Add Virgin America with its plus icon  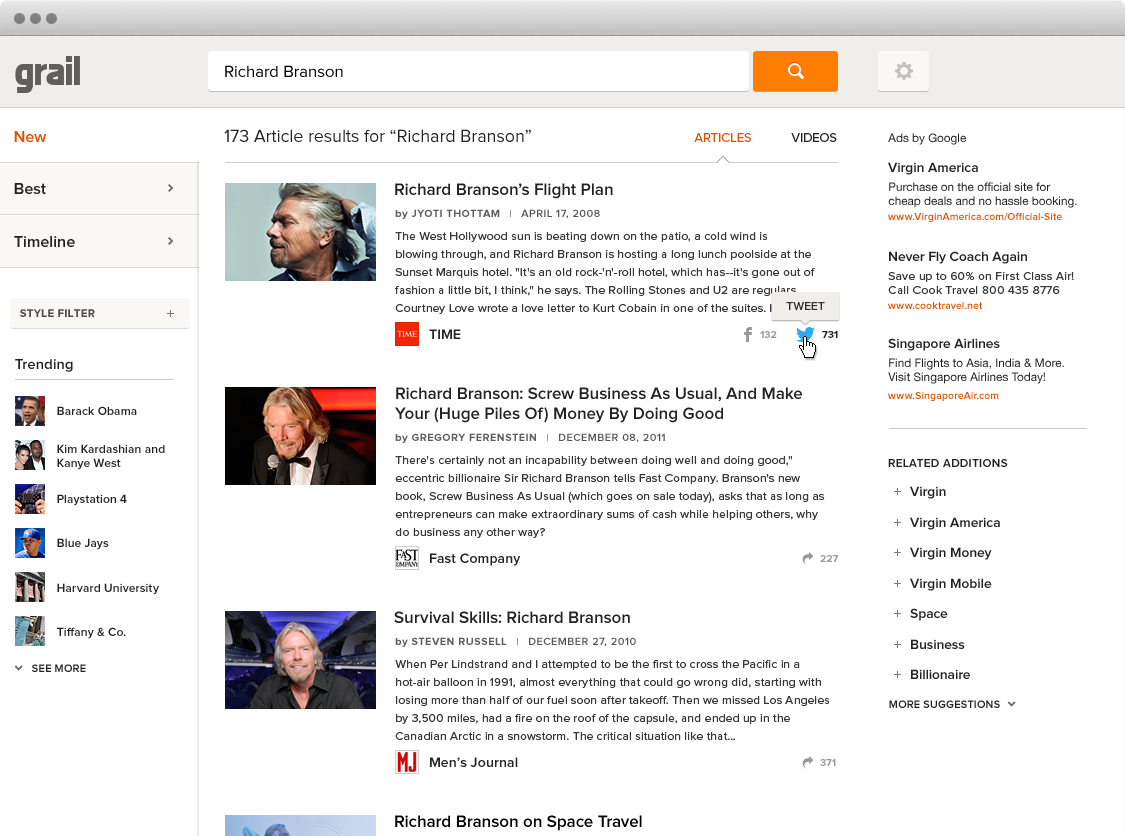click(897, 522)
